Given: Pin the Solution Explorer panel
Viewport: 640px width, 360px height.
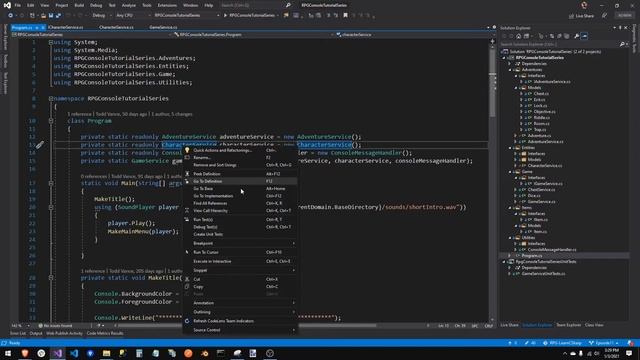Looking at the screenshot, I should click(x=620, y=28).
